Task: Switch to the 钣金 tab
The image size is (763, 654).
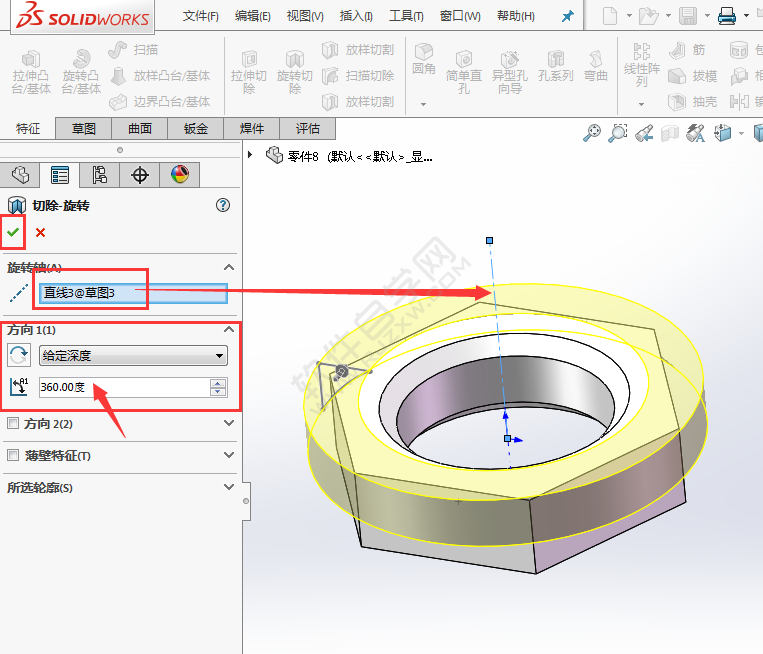Action: coord(196,129)
